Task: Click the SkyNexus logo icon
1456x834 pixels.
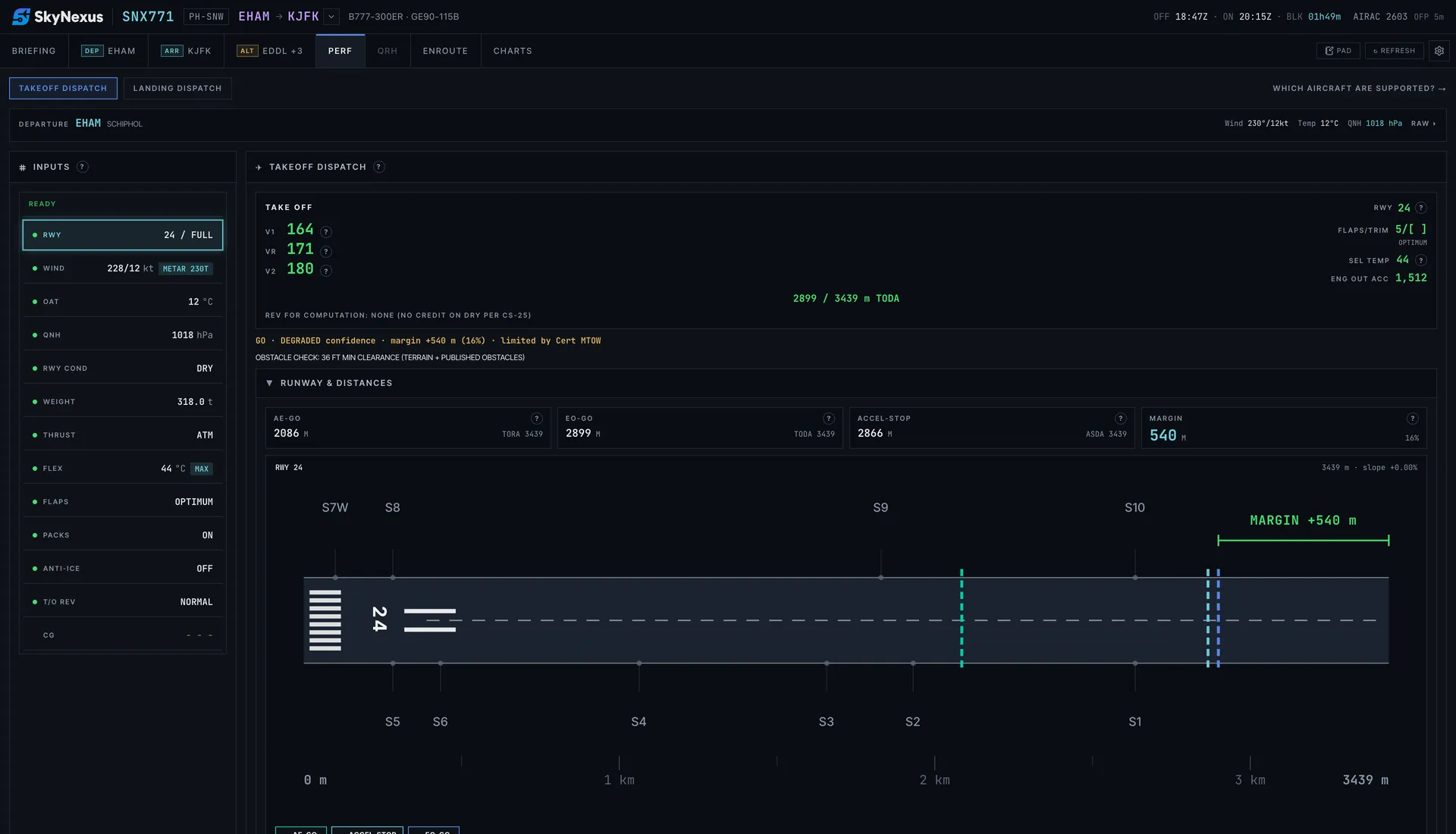Action: point(21,17)
